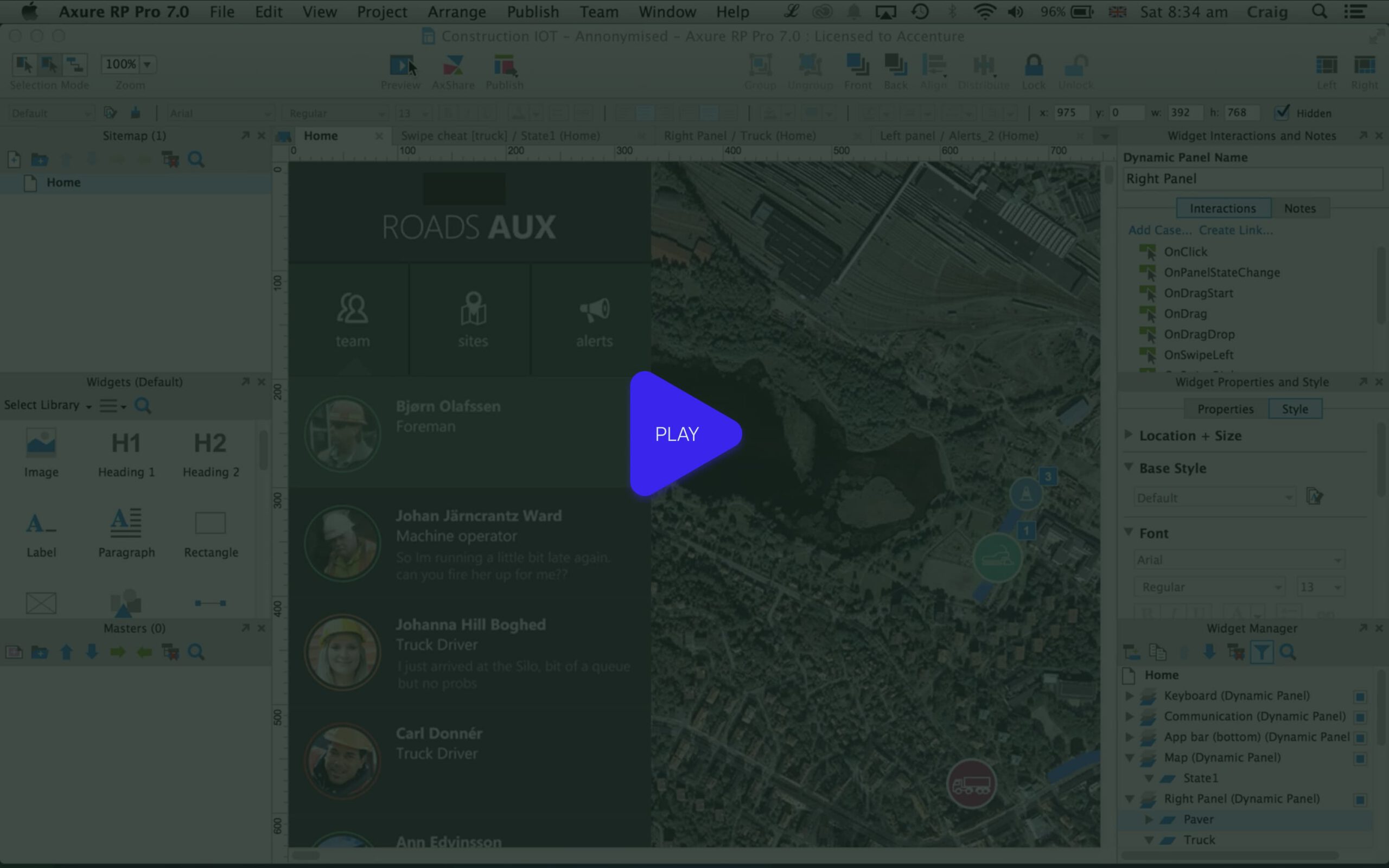1389x868 pixels.
Task: Expand the Paver state in Widget Manager
Action: (x=1149, y=819)
